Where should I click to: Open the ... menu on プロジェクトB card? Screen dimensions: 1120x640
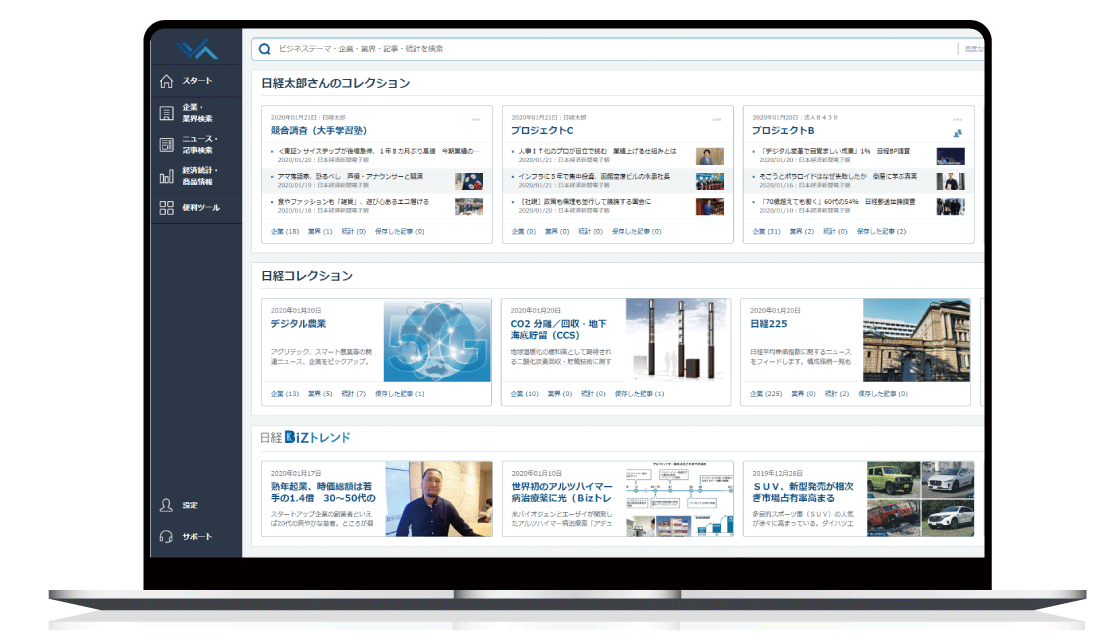point(957,119)
